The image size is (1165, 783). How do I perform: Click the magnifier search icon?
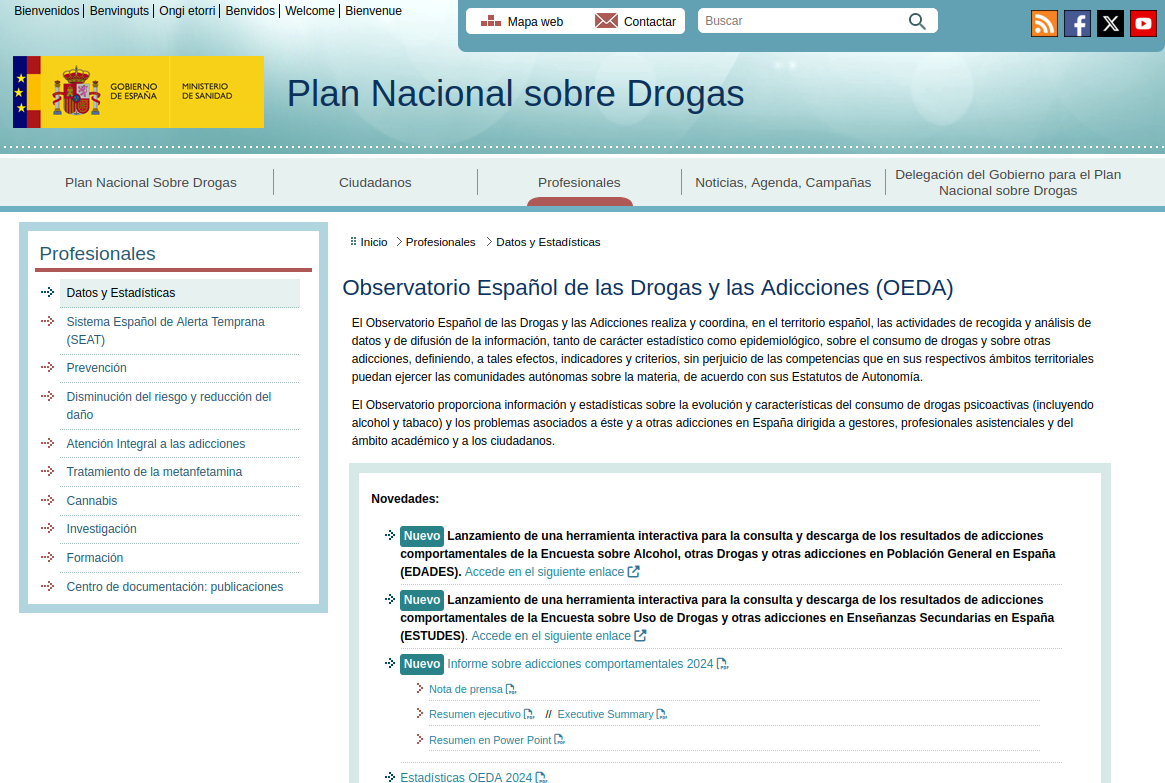[918, 22]
